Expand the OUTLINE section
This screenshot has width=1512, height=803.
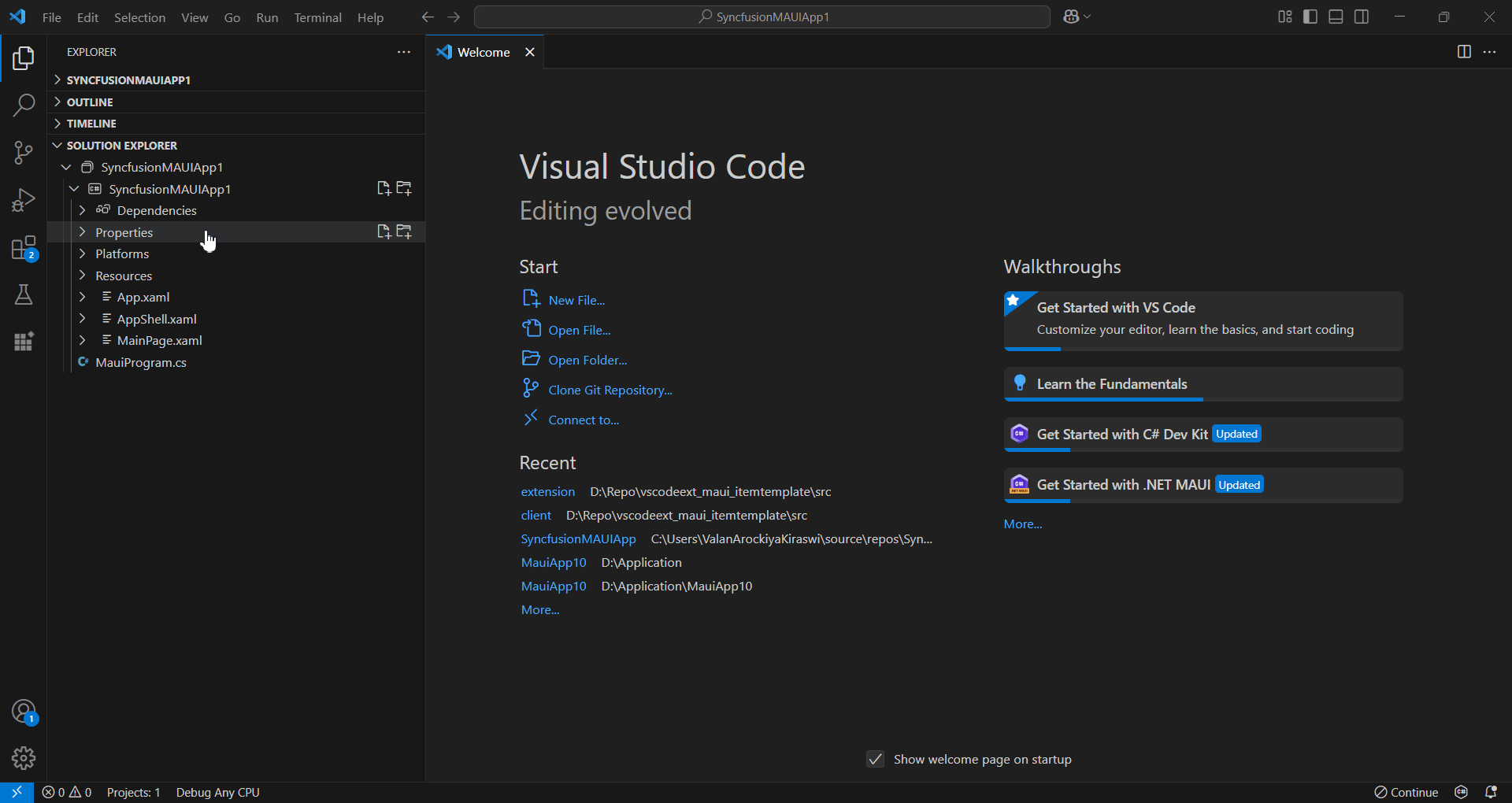(90, 102)
